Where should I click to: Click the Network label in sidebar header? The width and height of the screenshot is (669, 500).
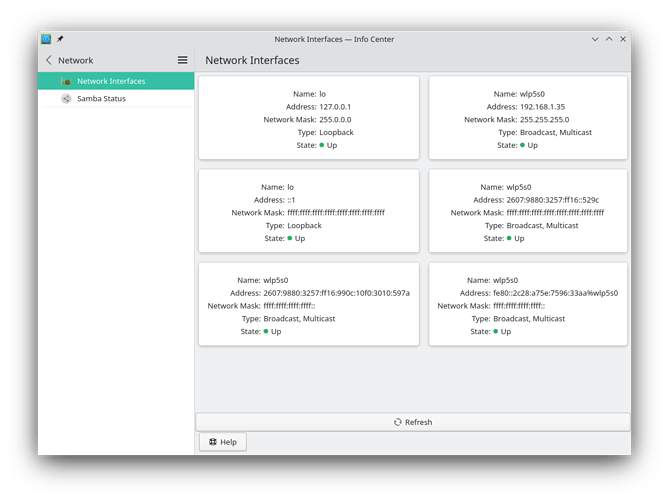pos(76,60)
